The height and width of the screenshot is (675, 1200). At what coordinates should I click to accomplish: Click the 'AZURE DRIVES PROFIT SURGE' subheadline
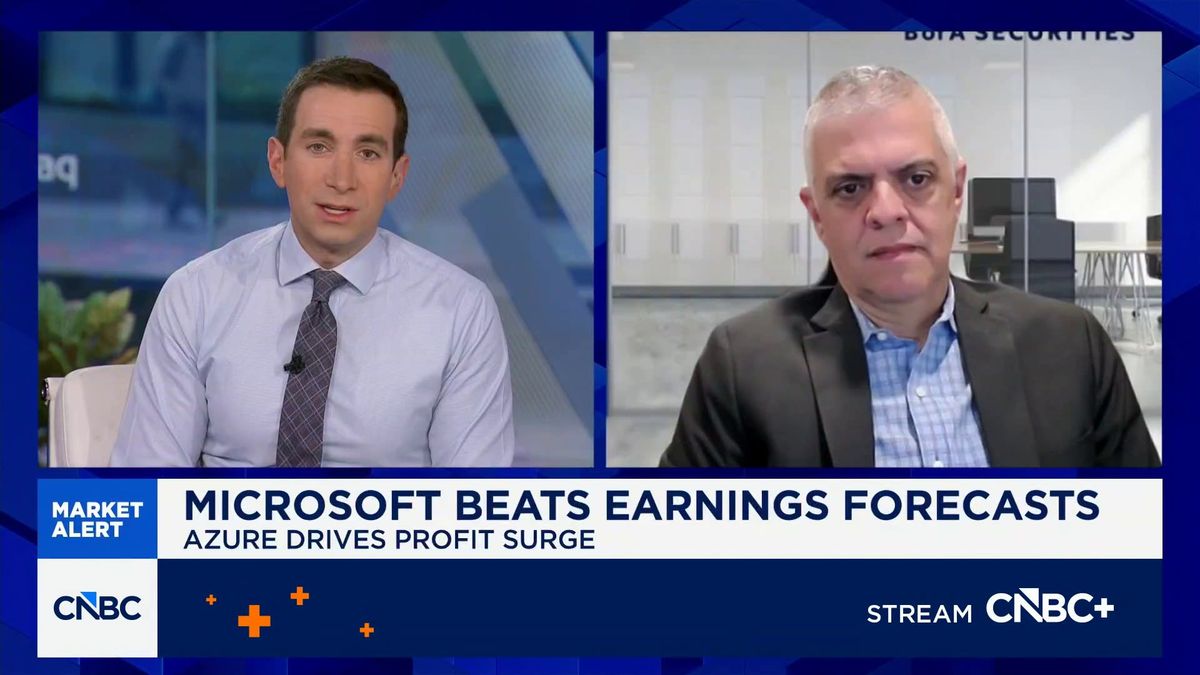pos(389,541)
